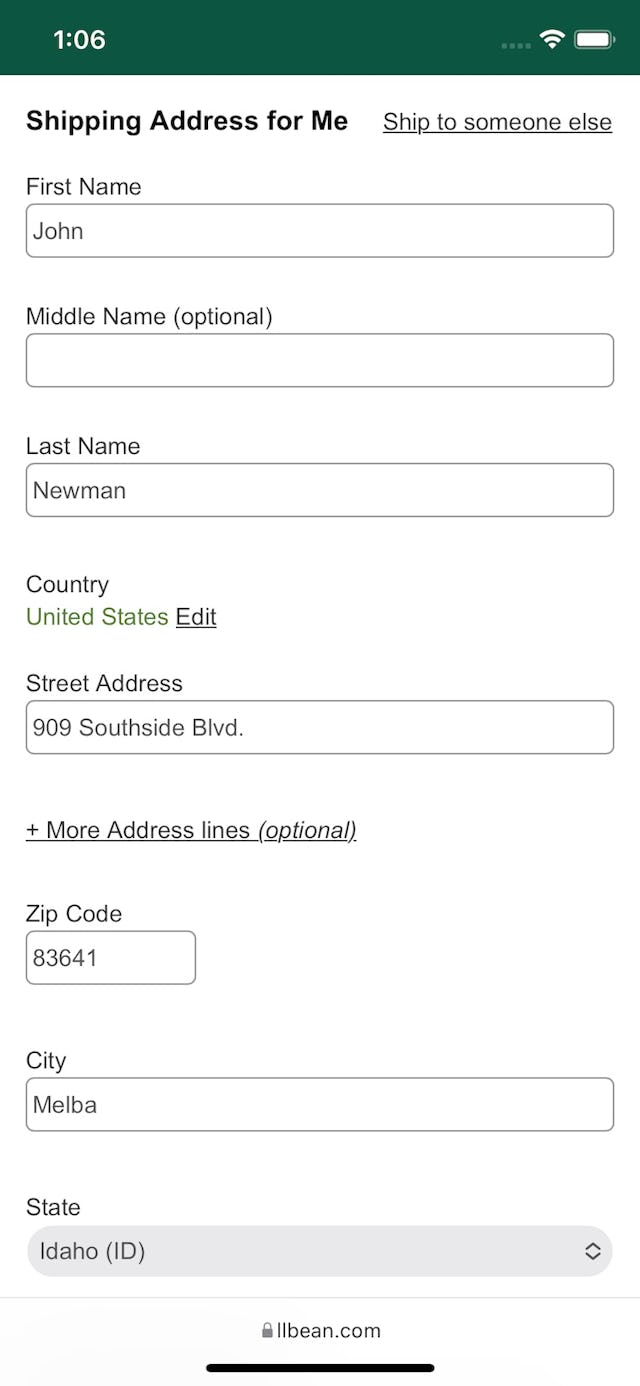Select the Zip Code field showing 83641
The image size is (640, 1386).
point(110,957)
